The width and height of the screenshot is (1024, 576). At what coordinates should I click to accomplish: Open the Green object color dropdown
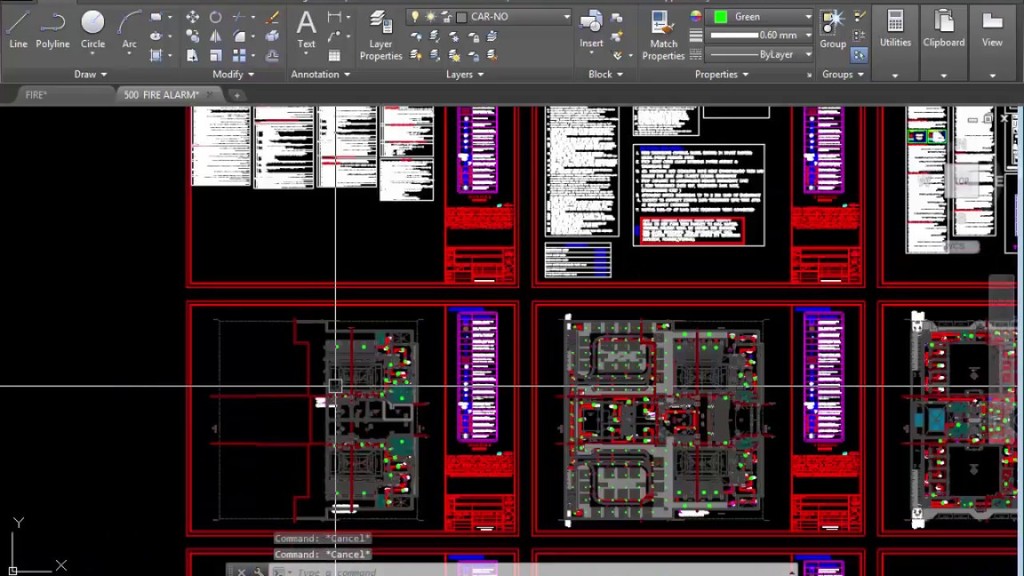coord(808,16)
